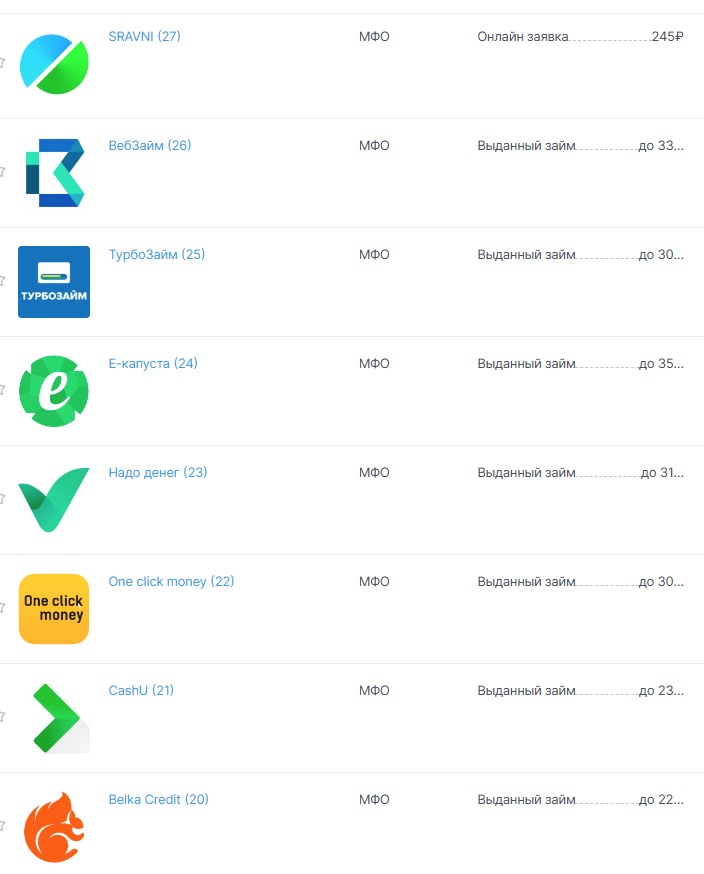Click 'Выданный займ' in ТурбоЗайм row
Viewport: 704px width, 874px height.
coord(526,255)
